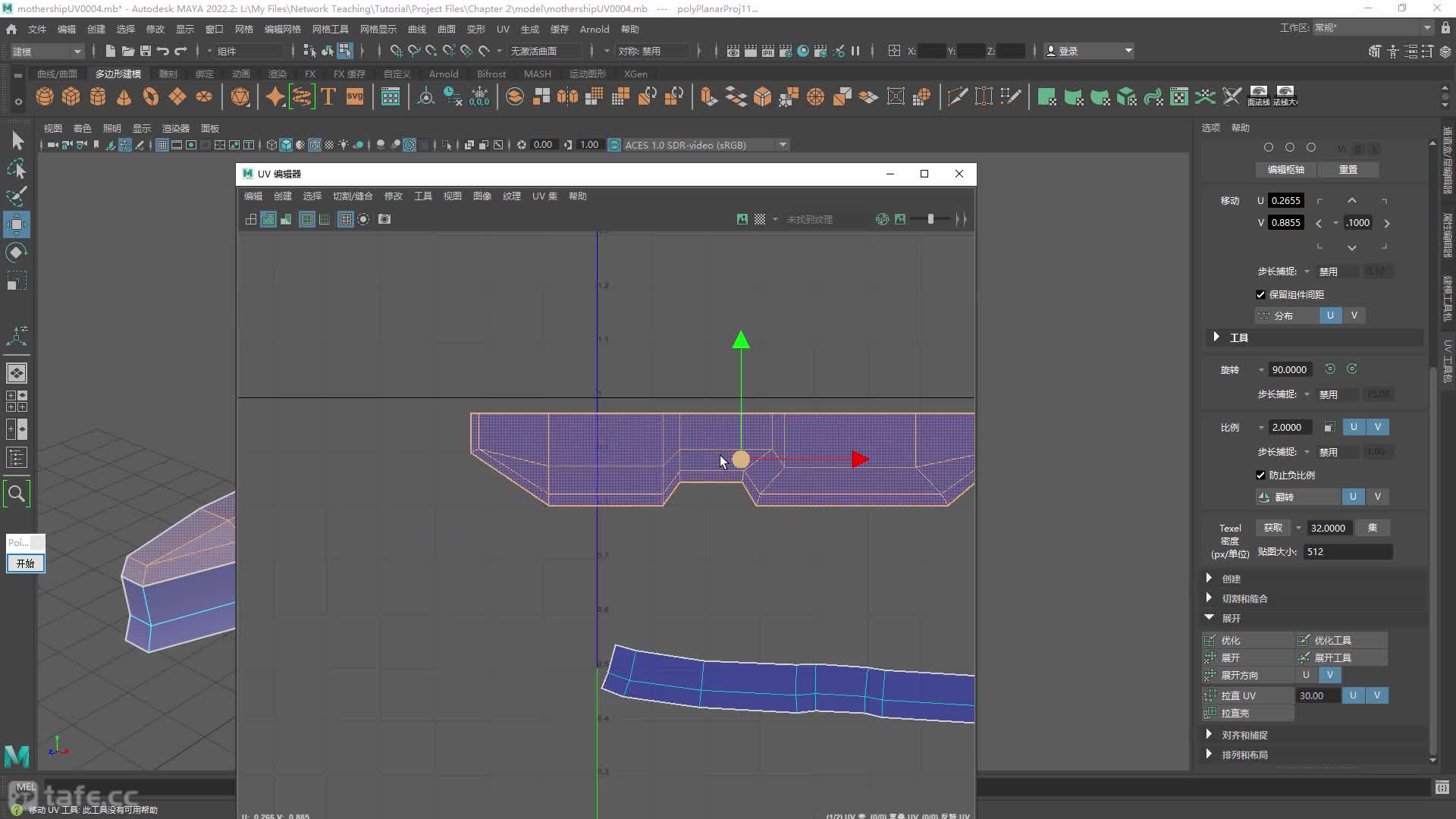The image size is (1456, 819).
Task: Click the redo arrow in status line
Action: point(180,51)
